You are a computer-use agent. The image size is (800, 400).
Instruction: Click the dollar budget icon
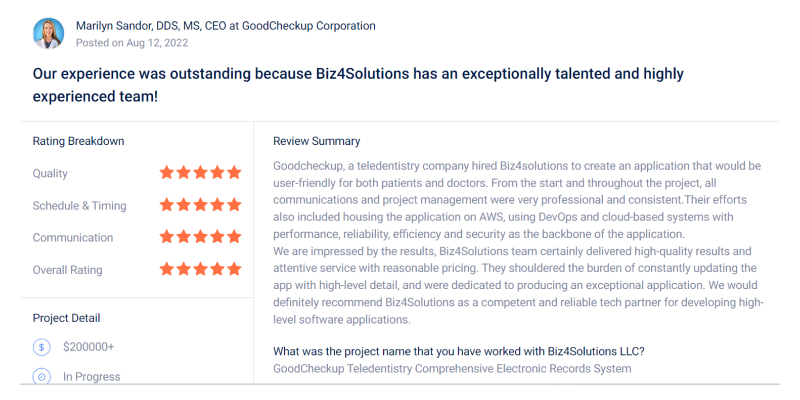pos(42,347)
